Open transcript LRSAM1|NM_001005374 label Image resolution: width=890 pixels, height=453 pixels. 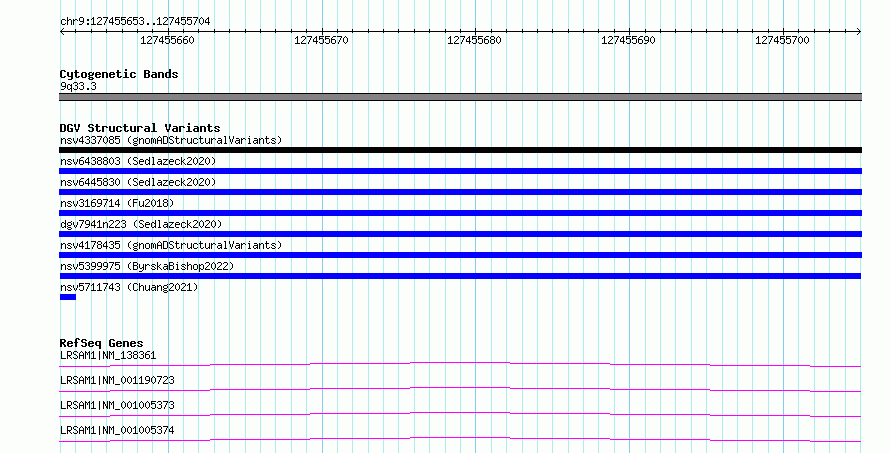point(117,430)
